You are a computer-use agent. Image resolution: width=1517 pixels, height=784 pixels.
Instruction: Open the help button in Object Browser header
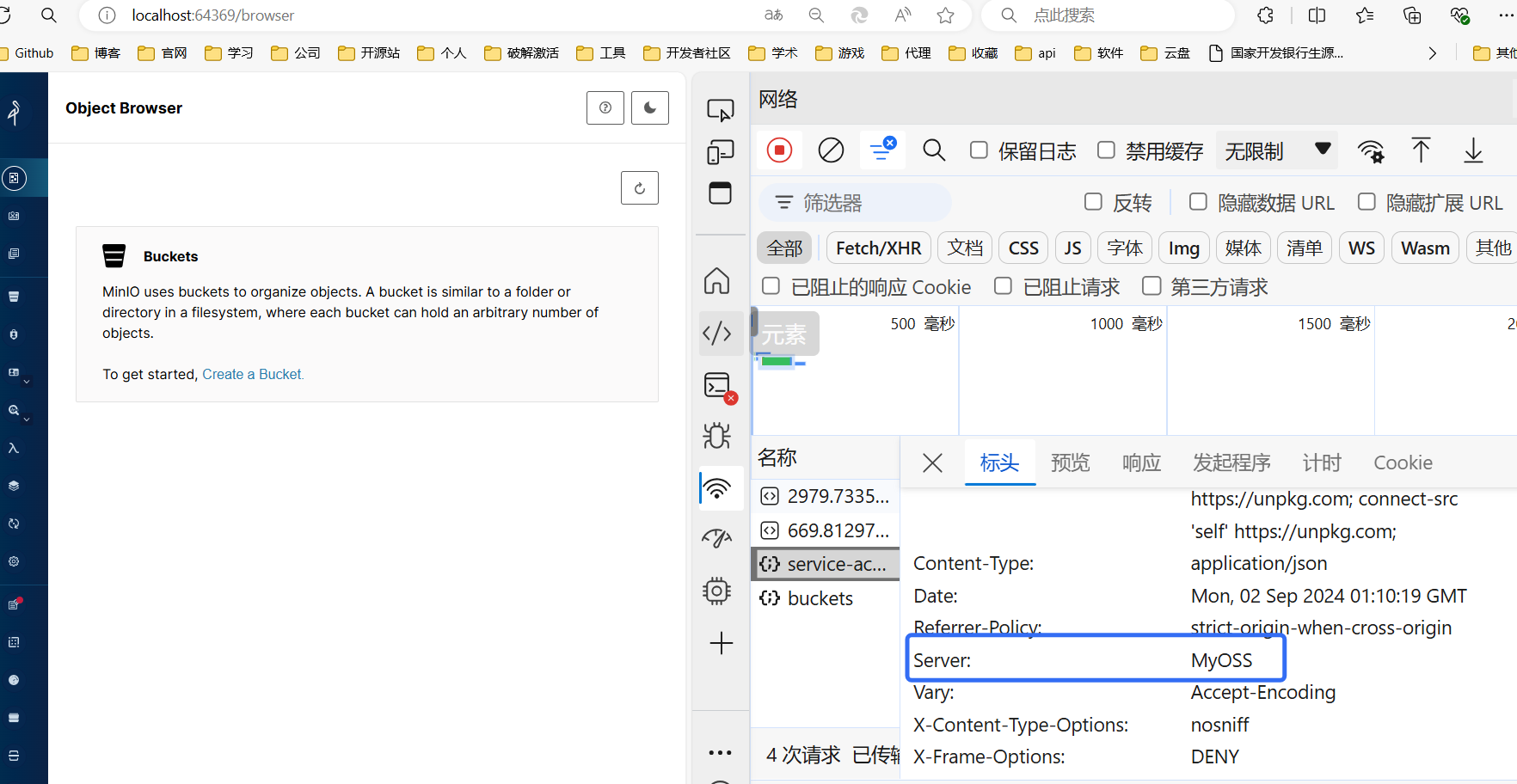(605, 108)
